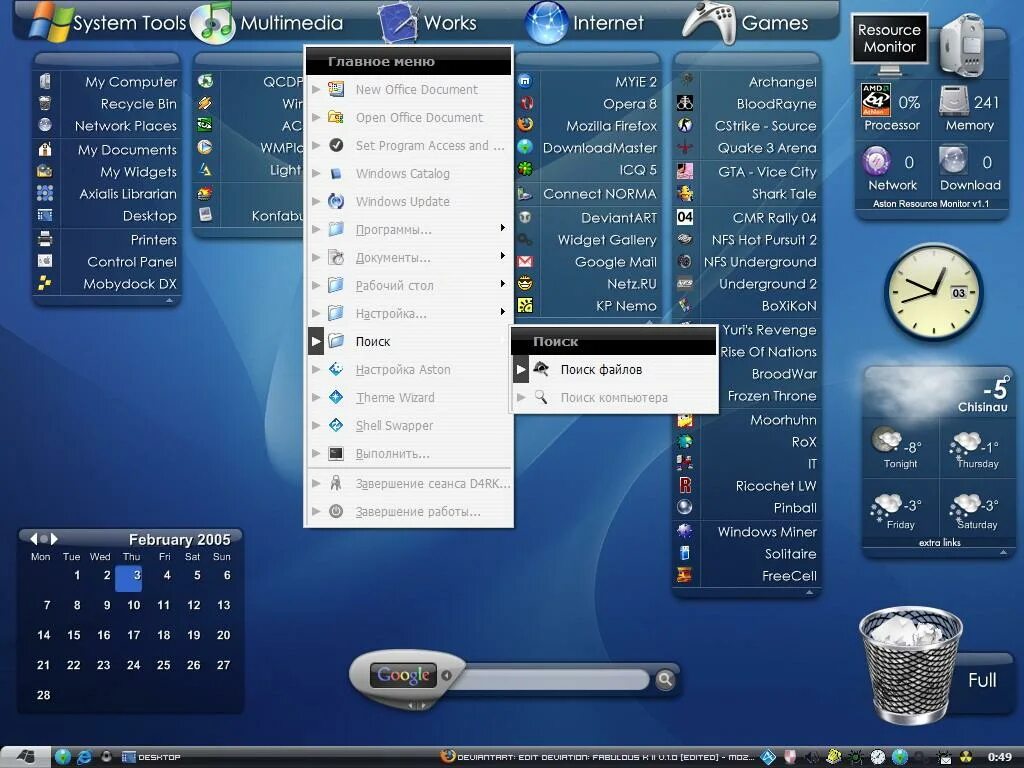The width and height of the screenshot is (1024, 768).
Task: Open the Recycle Bin icon in System Tools
Action: point(45,103)
